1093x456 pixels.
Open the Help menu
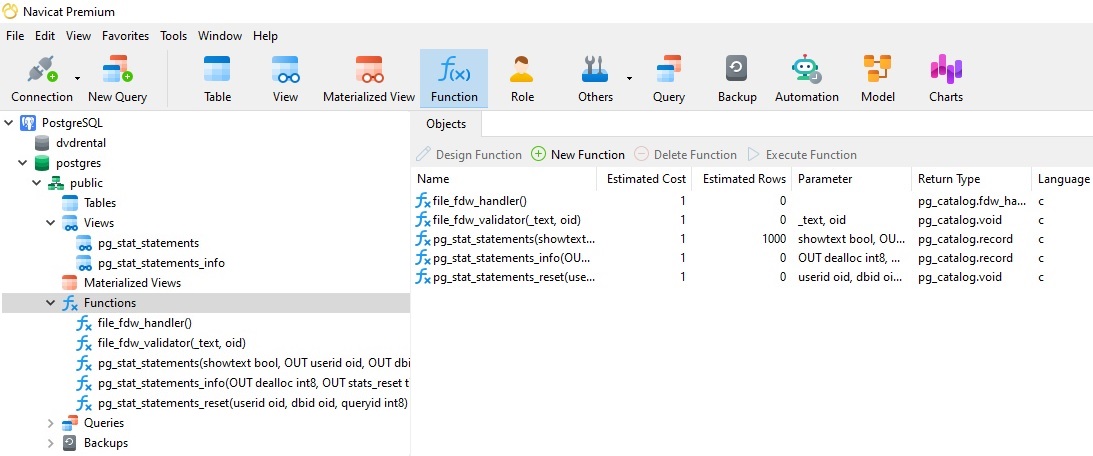coord(265,36)
